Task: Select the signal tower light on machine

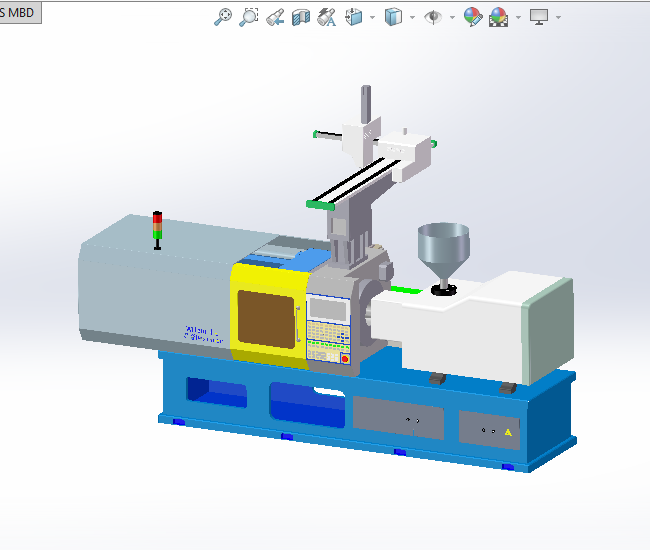Action: coord(158,230)
